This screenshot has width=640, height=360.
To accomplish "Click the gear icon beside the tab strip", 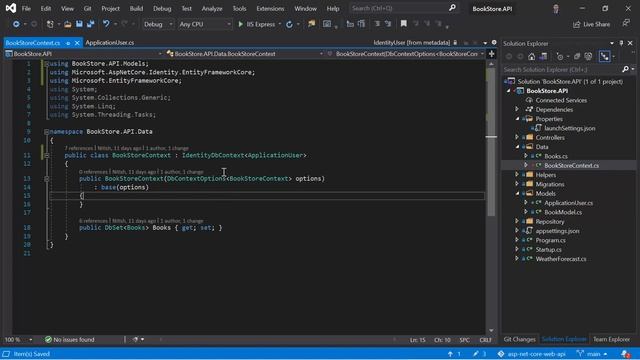I will [x=494, y=42].
